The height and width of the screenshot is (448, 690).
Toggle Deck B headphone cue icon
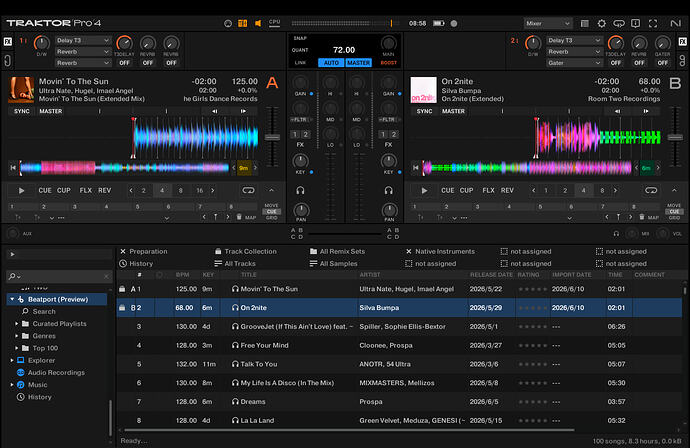click(x=389, y=190)
